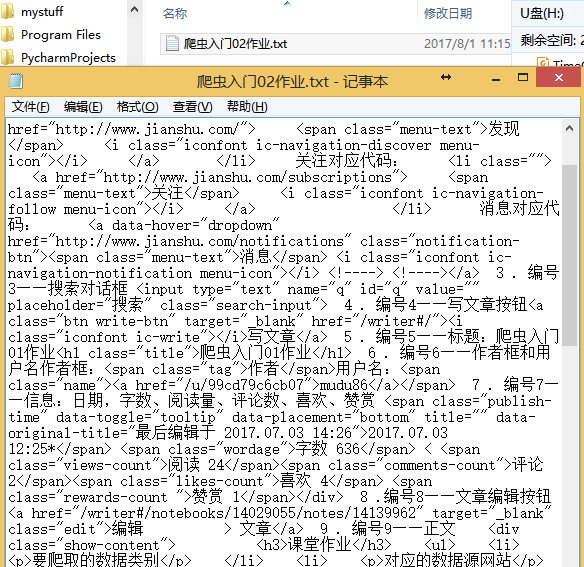584x567 pixels.
Task: Click the 剩余空间 label in details pane
Action: tap(549, 40)
